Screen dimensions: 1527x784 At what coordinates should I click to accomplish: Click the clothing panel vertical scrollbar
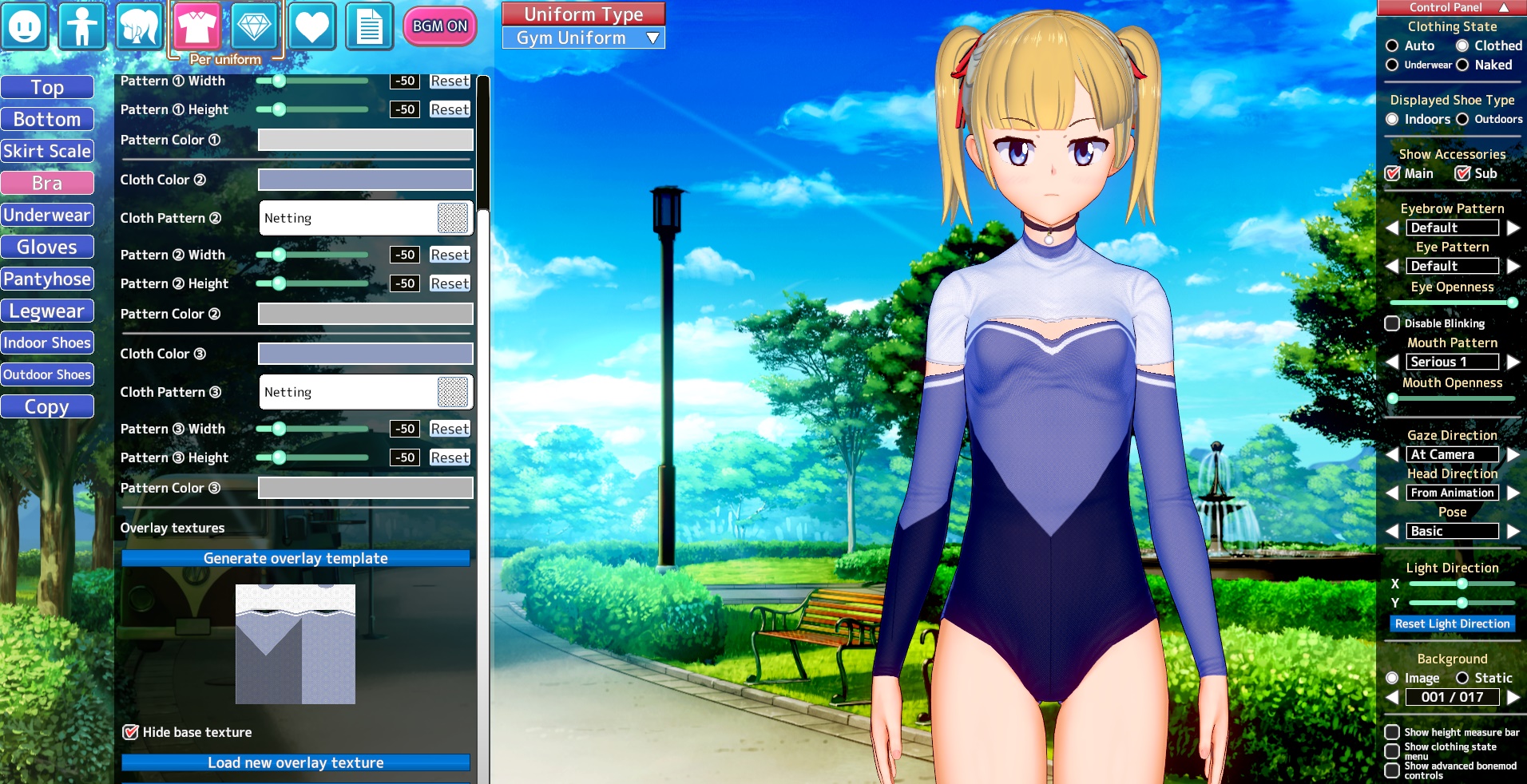tap(482, 430)
